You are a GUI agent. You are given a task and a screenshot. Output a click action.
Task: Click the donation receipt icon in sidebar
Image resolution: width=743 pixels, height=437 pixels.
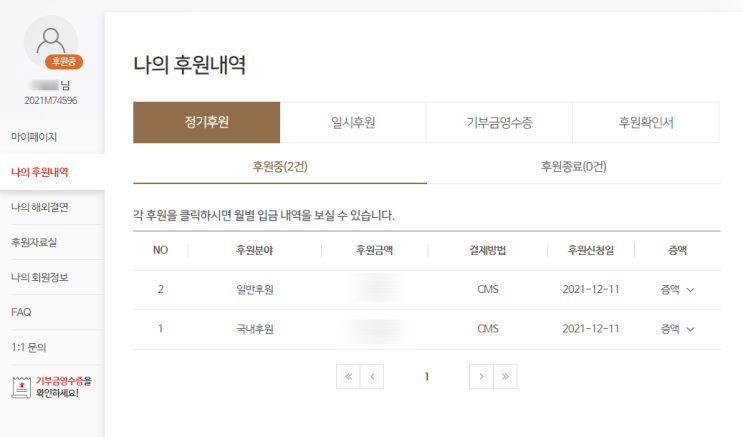click(x=20, y=387)
